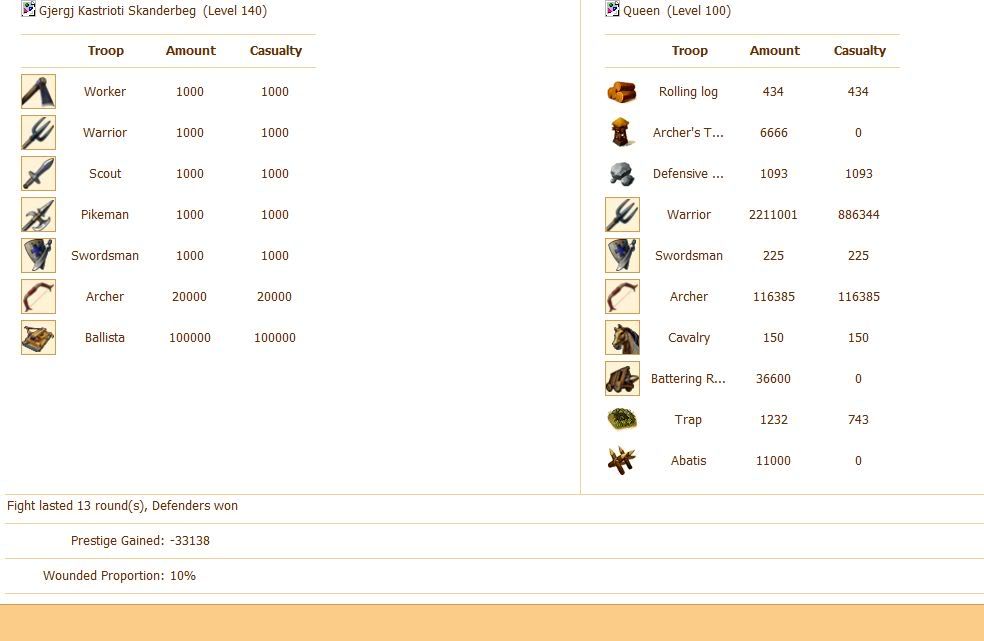Click Archer bow icon with 20000 amount
The height and width of the screenshot is (641, 984).
(x=38, y=296)
